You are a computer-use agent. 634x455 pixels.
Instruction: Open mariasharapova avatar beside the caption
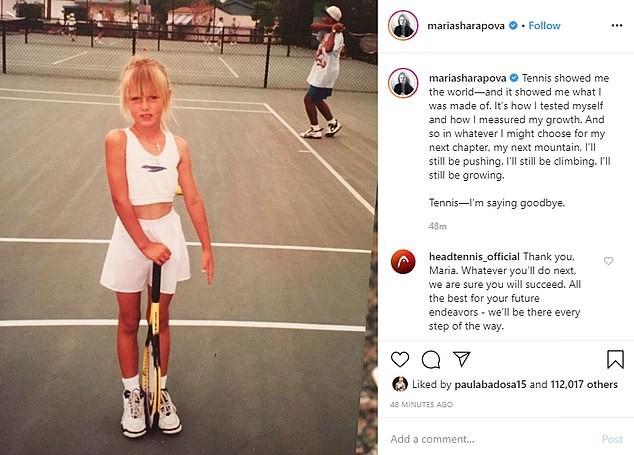(x=403, y=83)
